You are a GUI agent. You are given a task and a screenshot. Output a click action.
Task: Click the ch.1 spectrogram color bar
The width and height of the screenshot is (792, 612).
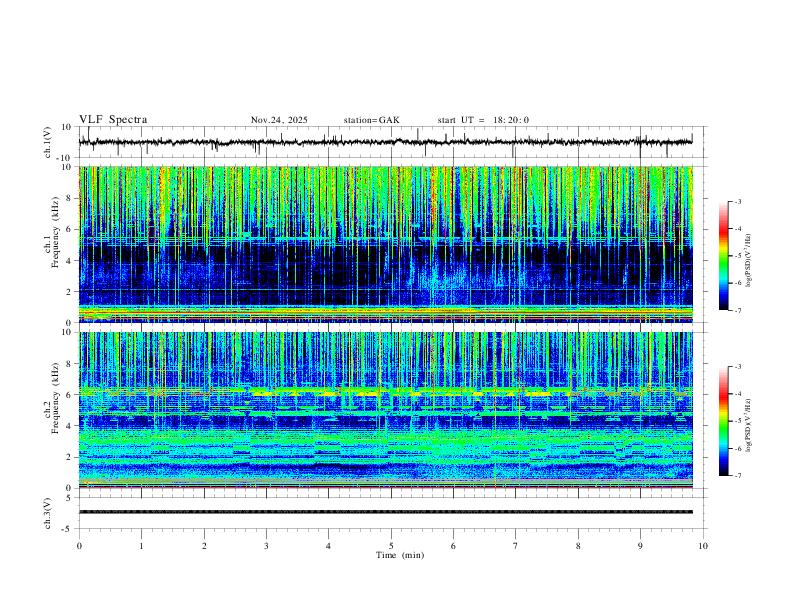point(724,256)
